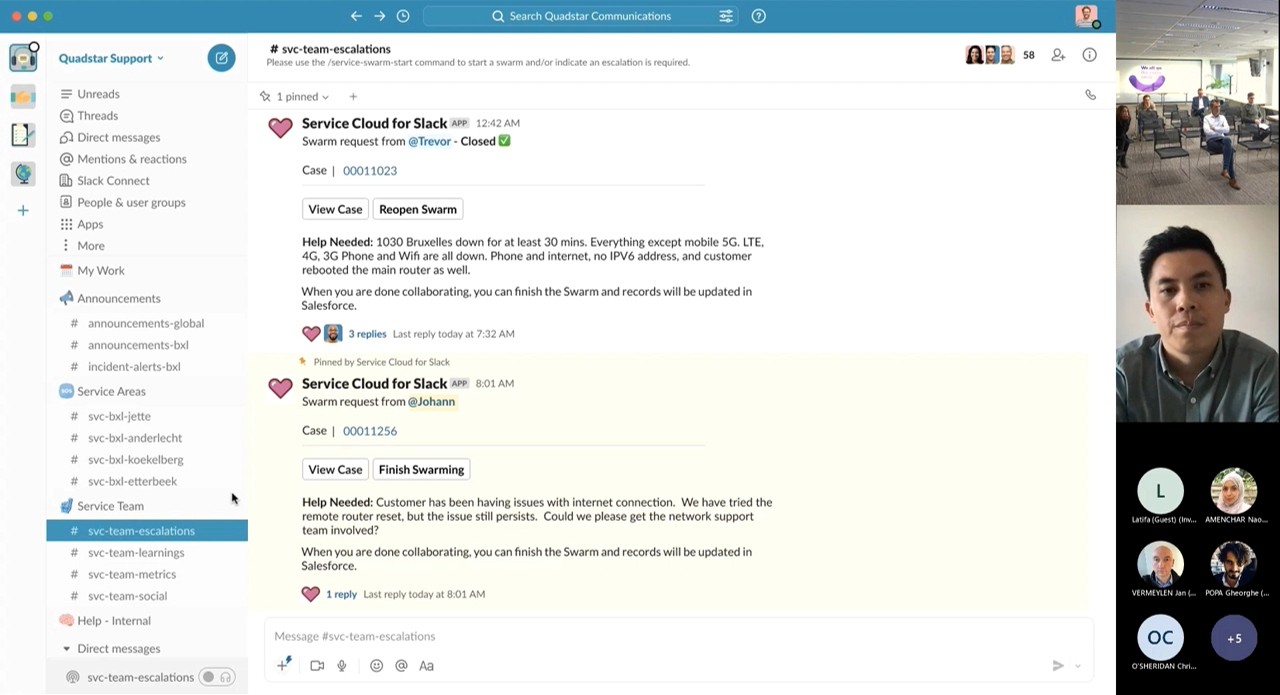The height and width of the screenshot is (695, 1280).
Task: Open the help question mark icon
Action: tap(759, 16)
